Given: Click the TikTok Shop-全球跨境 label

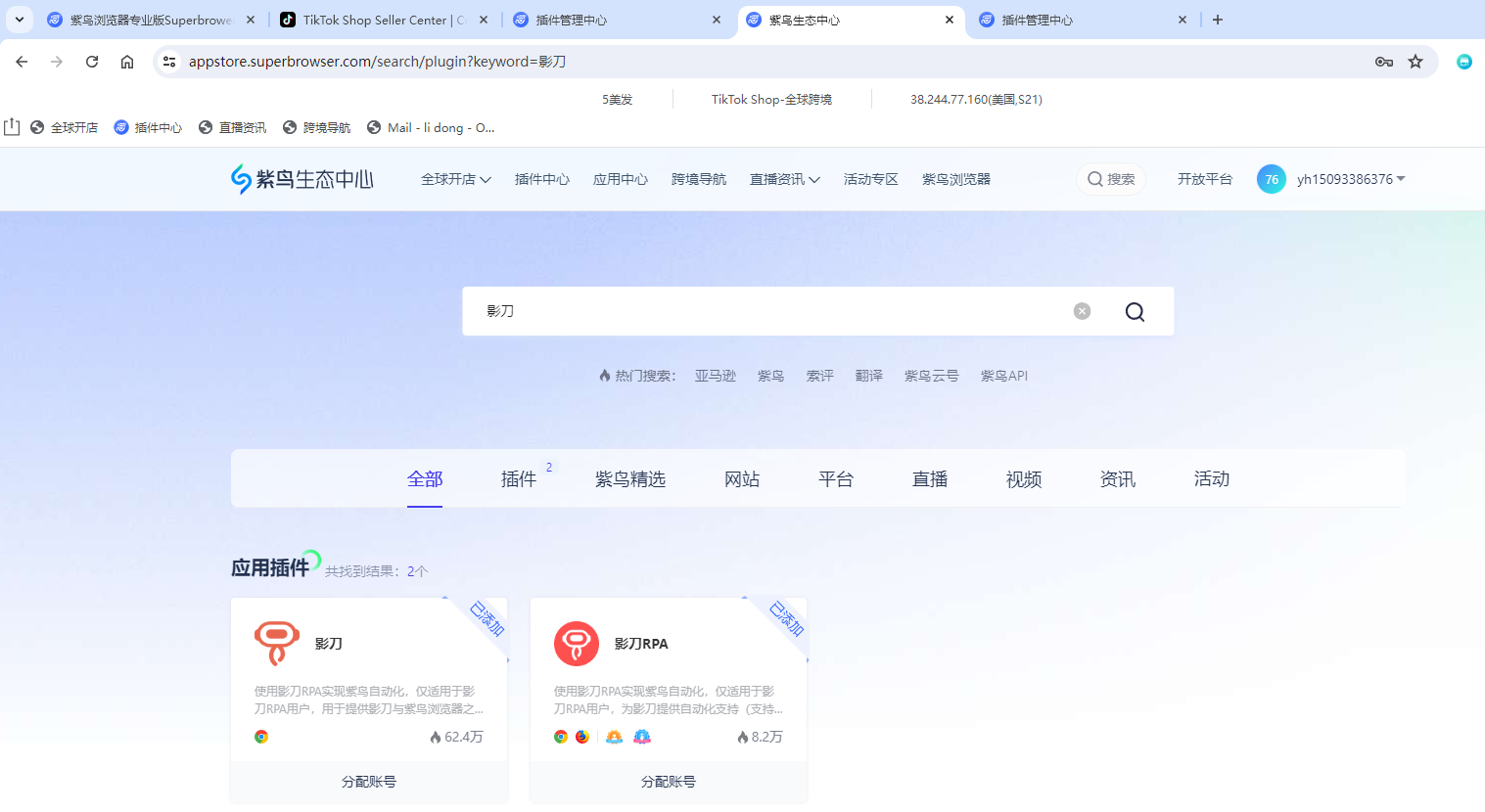Looking at the screenshot, I should (x=771, y=100).
